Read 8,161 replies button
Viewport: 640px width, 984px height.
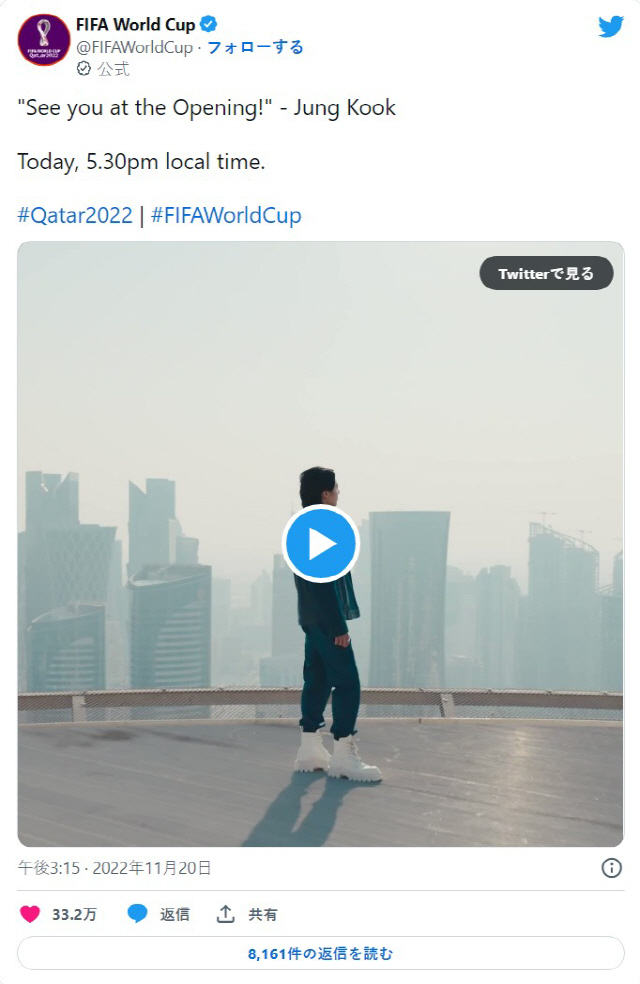(321, 953)
